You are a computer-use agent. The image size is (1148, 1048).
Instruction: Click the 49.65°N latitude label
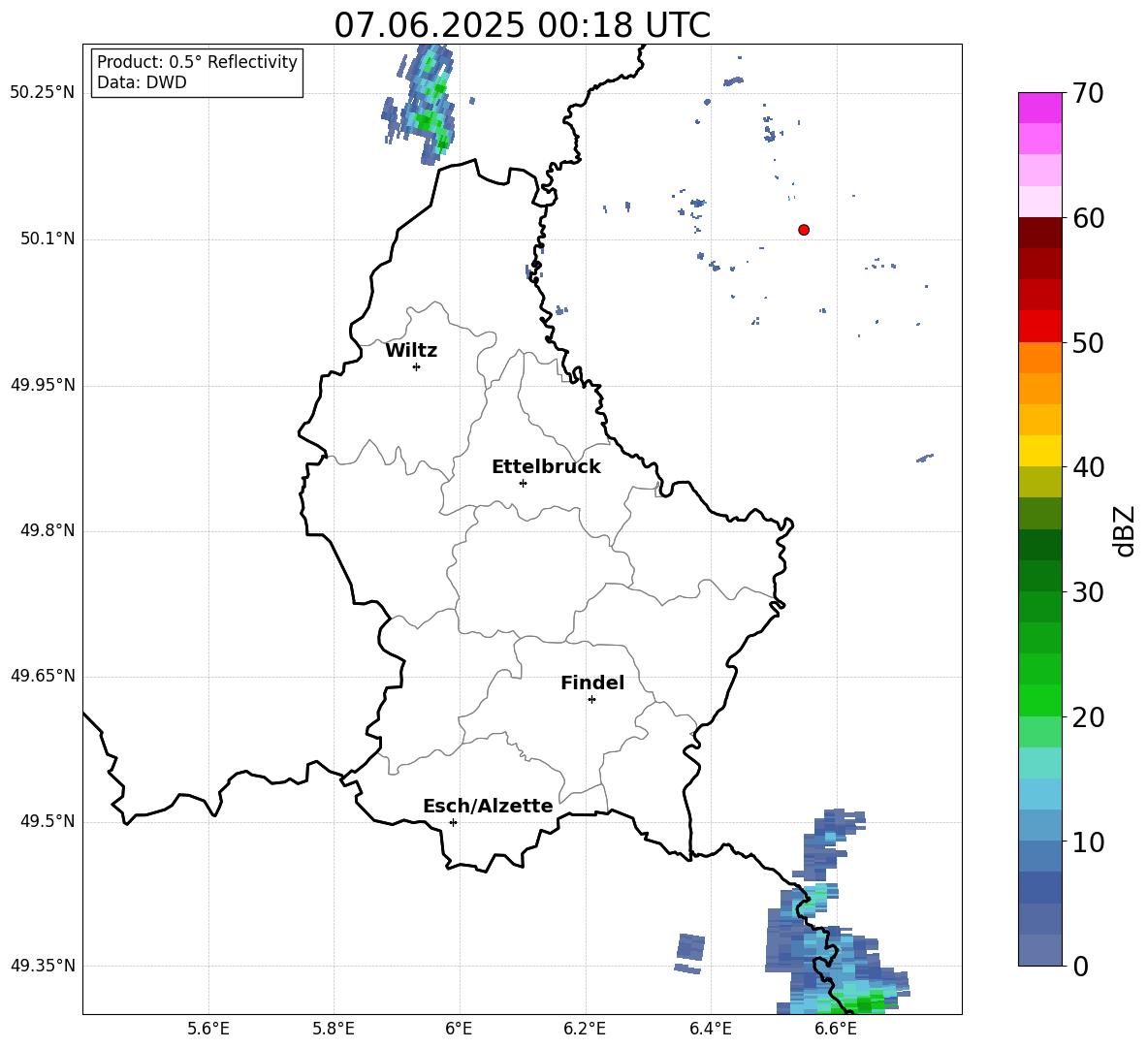[x=43, y=676]
